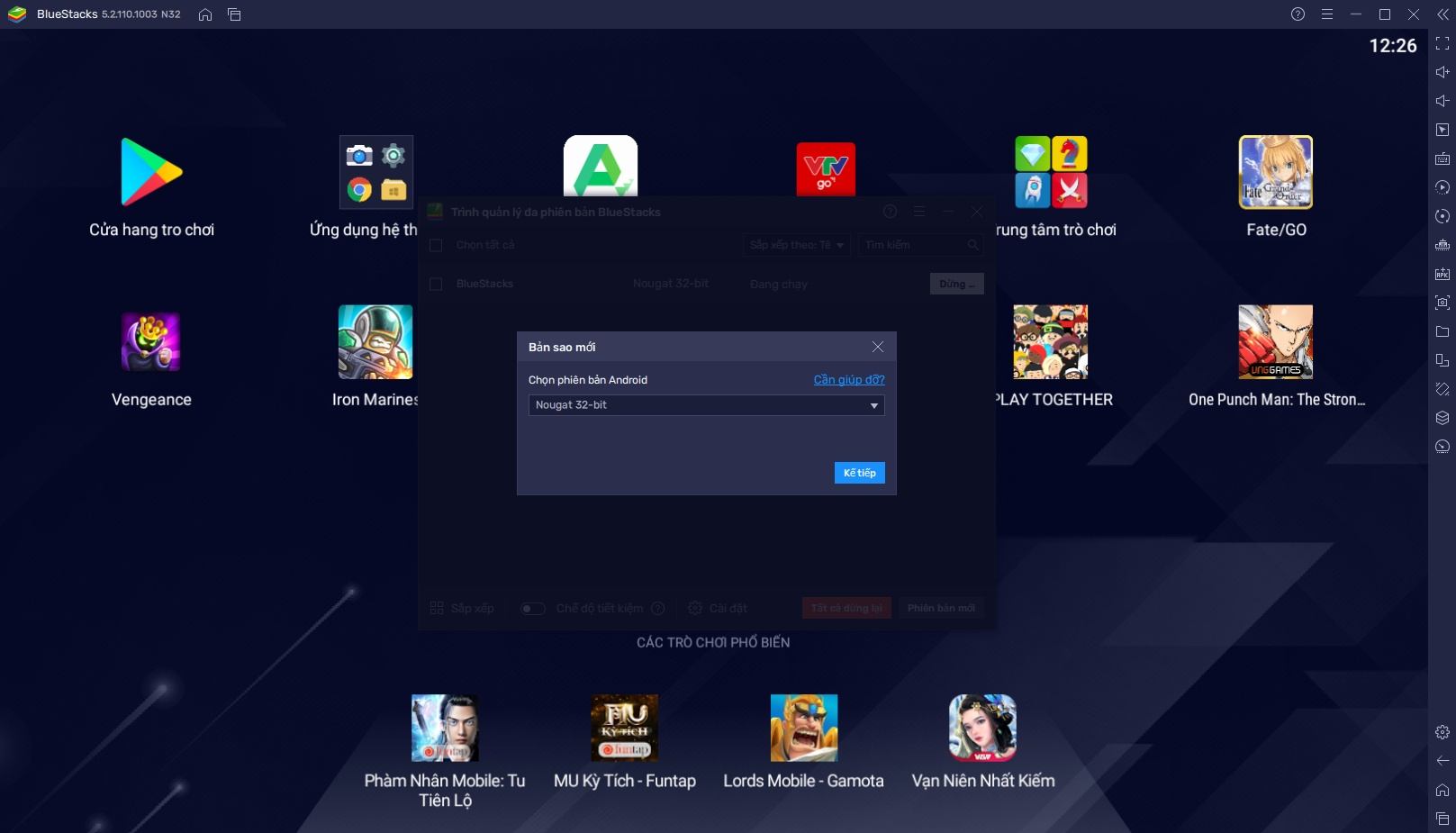The width and height of the screenshot is (1456, 833).
Task: Lock mouse cursor in side toolbar
Action: click(x=1442, y=130)
